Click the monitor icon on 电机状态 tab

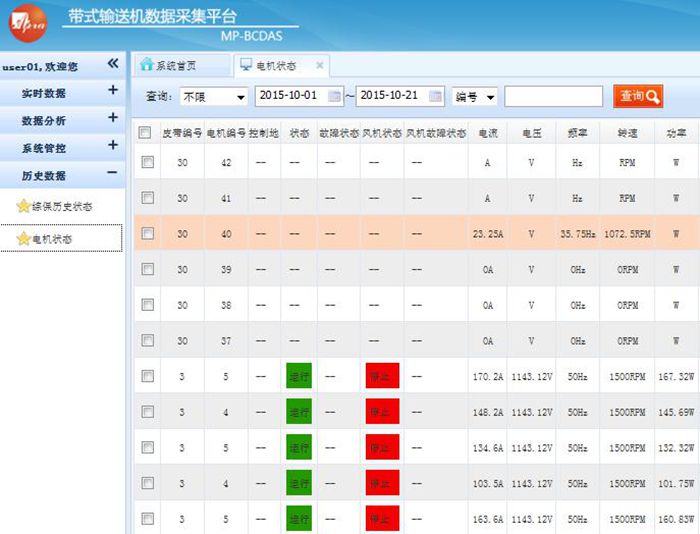246,65
